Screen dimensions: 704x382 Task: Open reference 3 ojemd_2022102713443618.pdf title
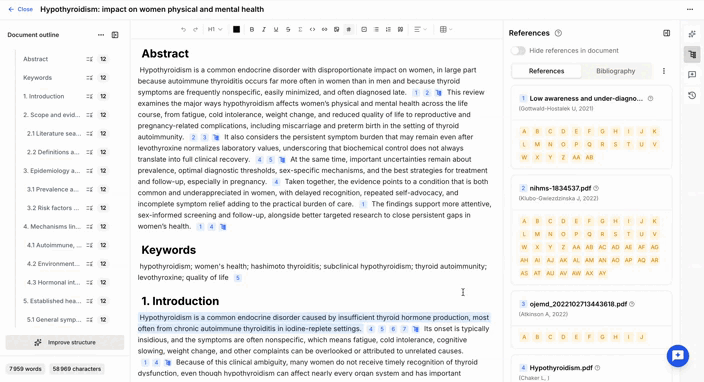(578, 304)
